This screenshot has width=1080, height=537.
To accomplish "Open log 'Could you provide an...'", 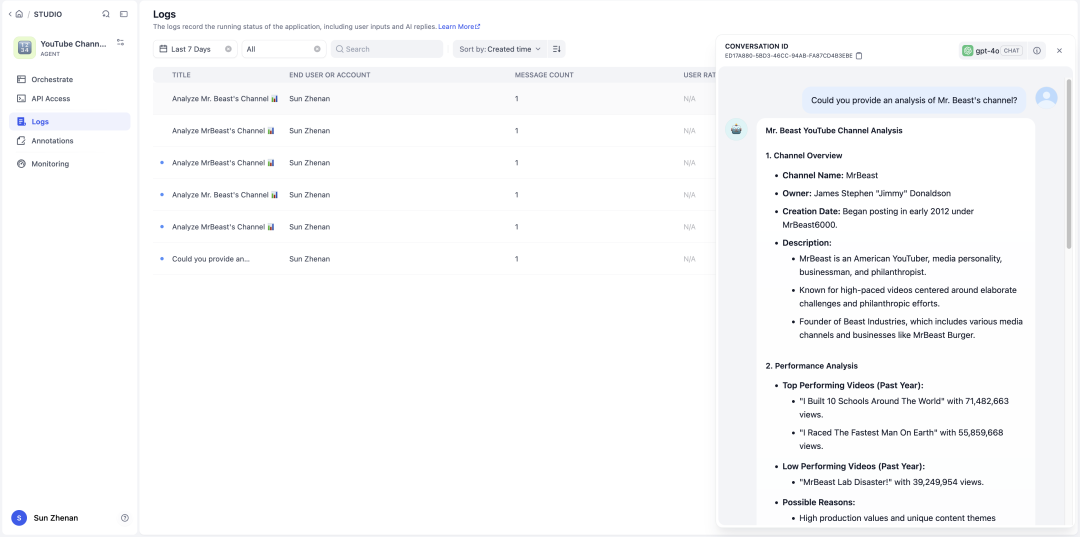I will point(211,259).
